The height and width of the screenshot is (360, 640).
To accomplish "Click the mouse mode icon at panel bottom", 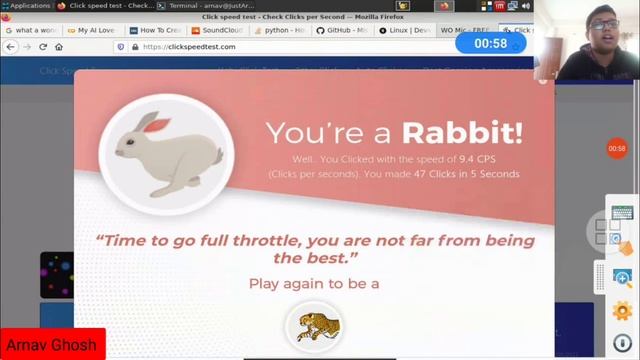I will coord(622,343).
